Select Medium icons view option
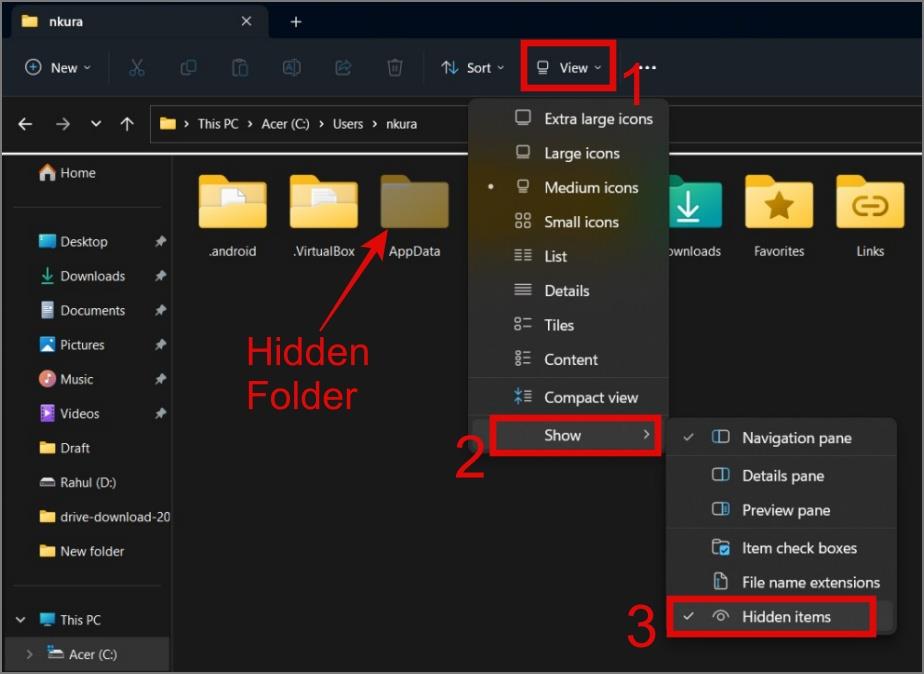The image size is (924, 674). pos(569,187)
